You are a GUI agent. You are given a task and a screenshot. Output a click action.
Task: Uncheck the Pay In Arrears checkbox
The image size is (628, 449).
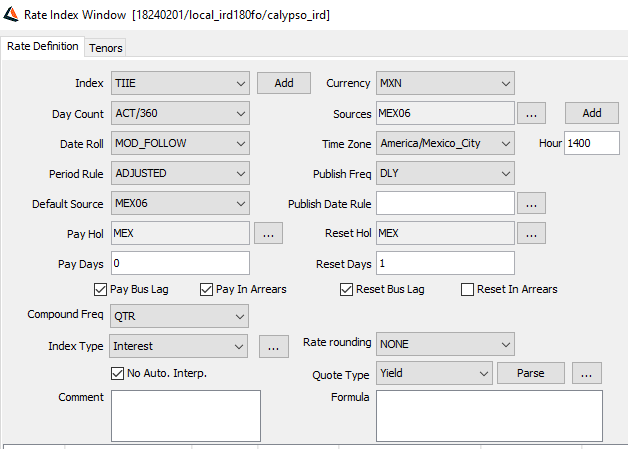(x=206, y=289)
